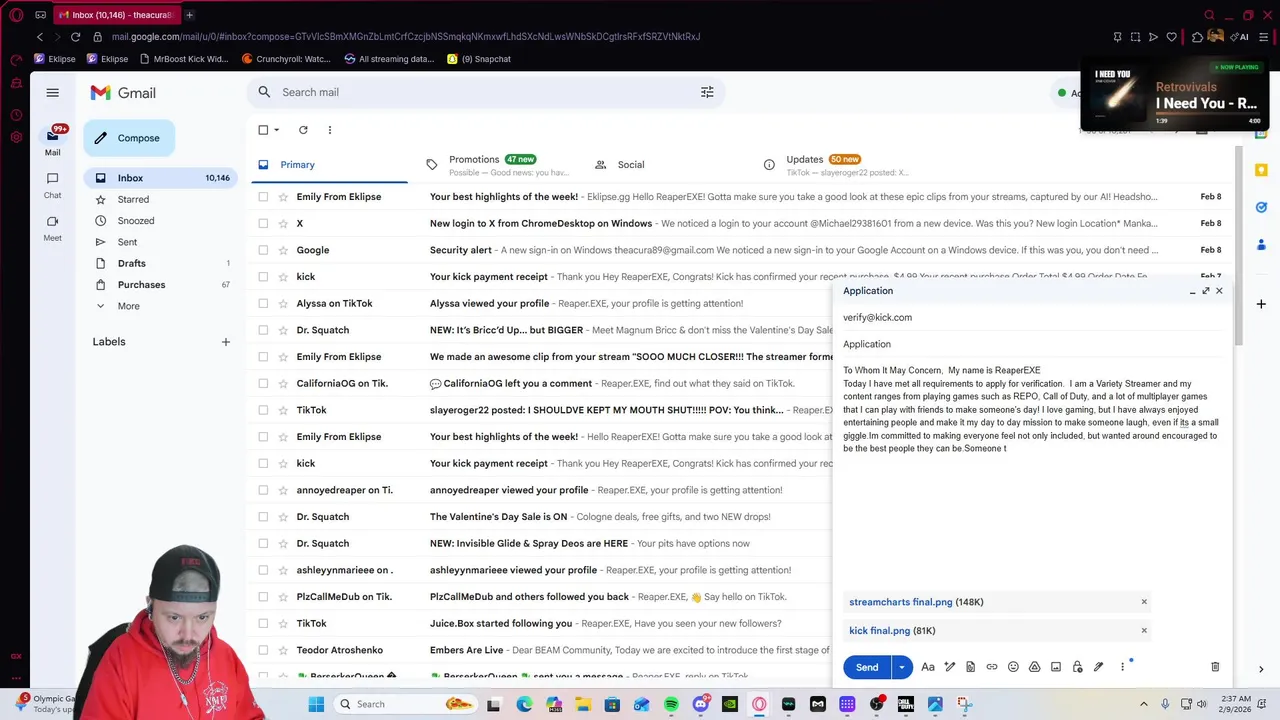
Task: Select the annoyedreaper on Ti. email checkbox
Action: [263, 490]
